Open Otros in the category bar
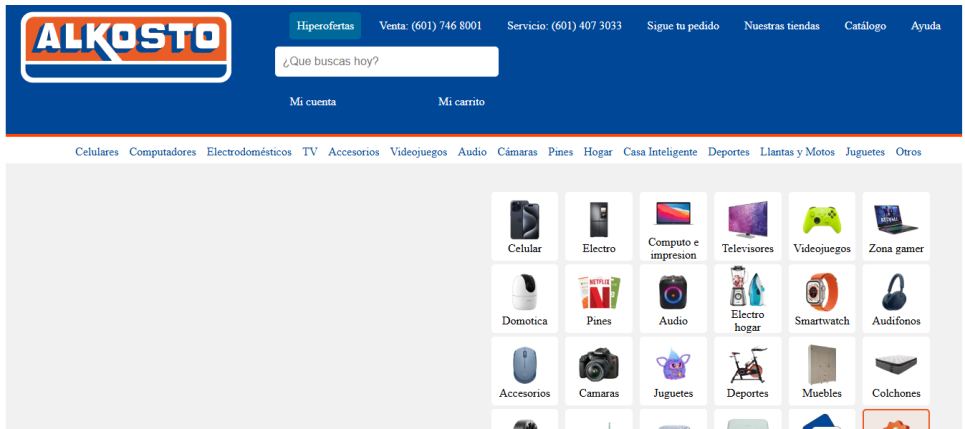This screenshot has width=965, height=429. [908, 152]
